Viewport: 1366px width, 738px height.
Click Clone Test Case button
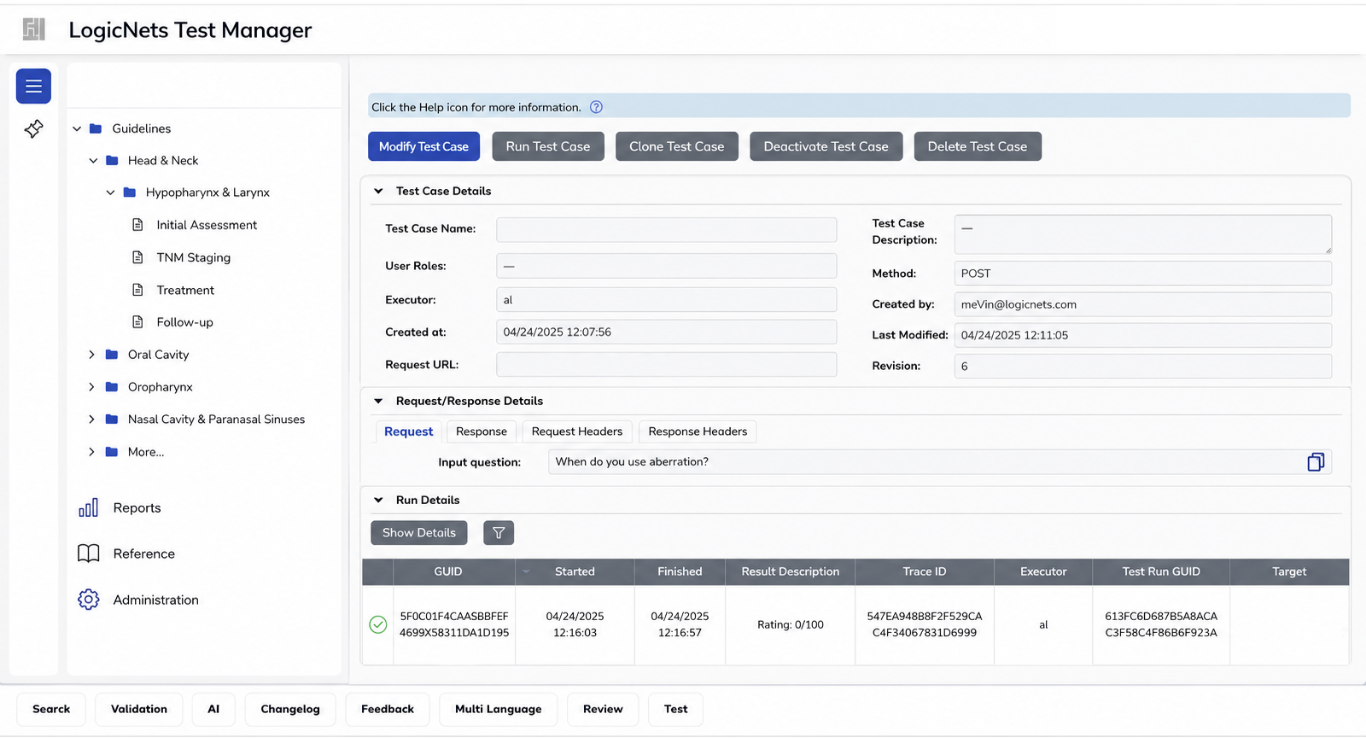pos(677,146)
